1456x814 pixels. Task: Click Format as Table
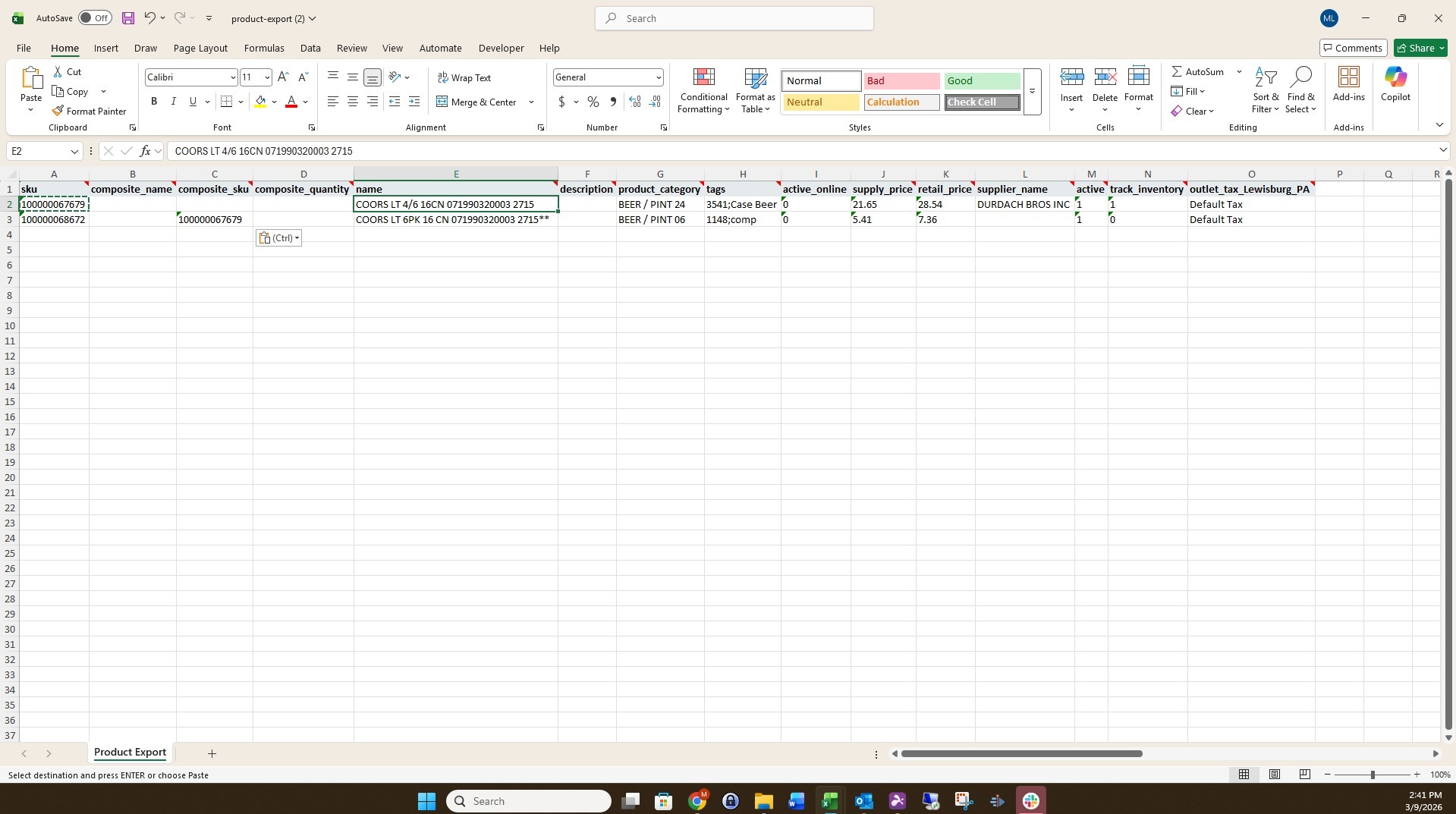point(755,90)
